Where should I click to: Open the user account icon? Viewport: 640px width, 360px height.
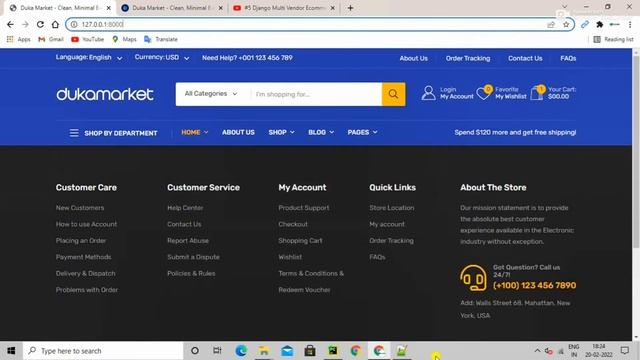[x=428, y=93]
